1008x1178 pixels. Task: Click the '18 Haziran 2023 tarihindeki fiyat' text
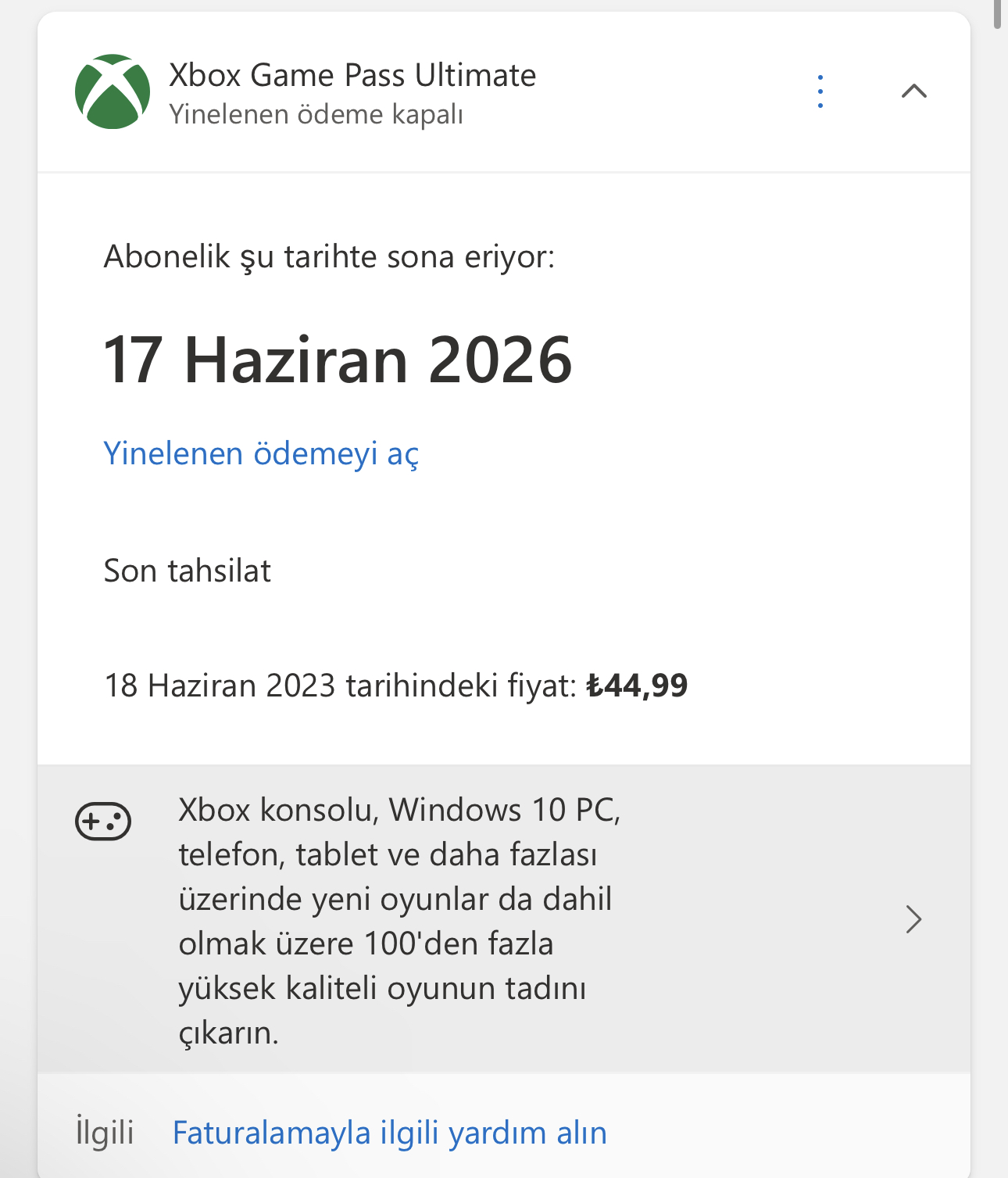tap(340, 686)
